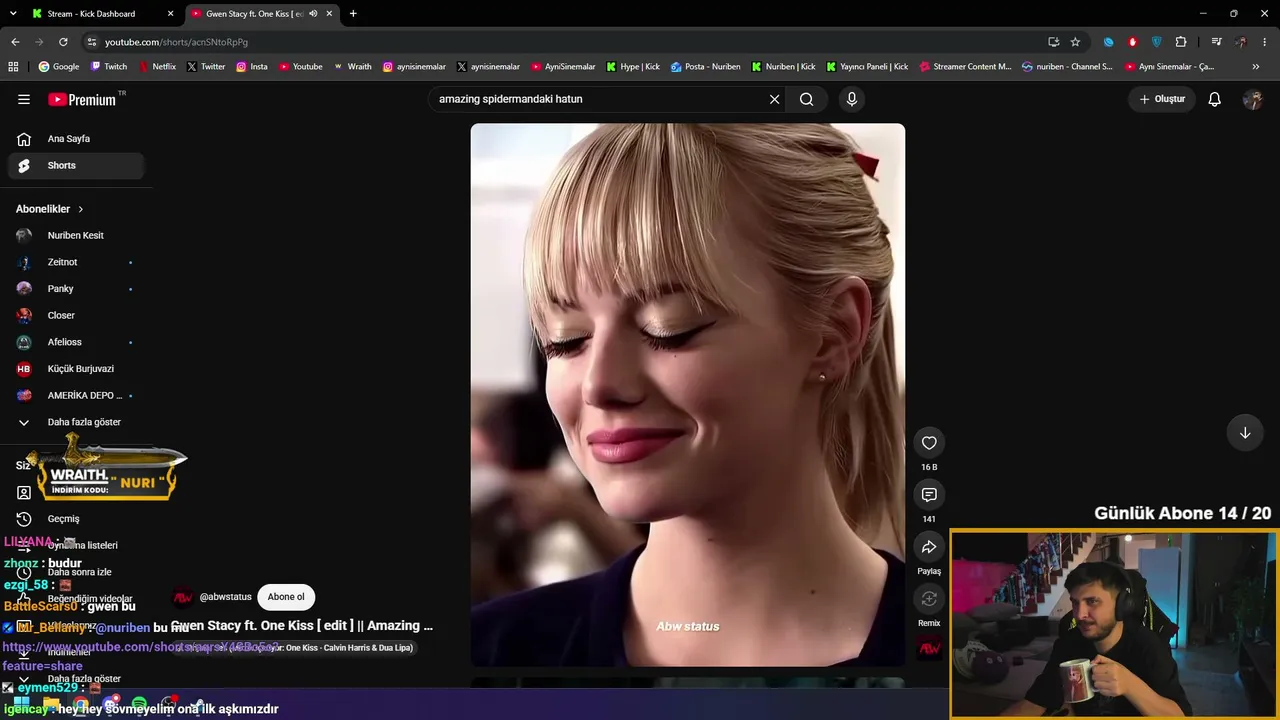Open the Google bookmark
The width and height of the screenshot is (1280, 720).
coord(59,67)
